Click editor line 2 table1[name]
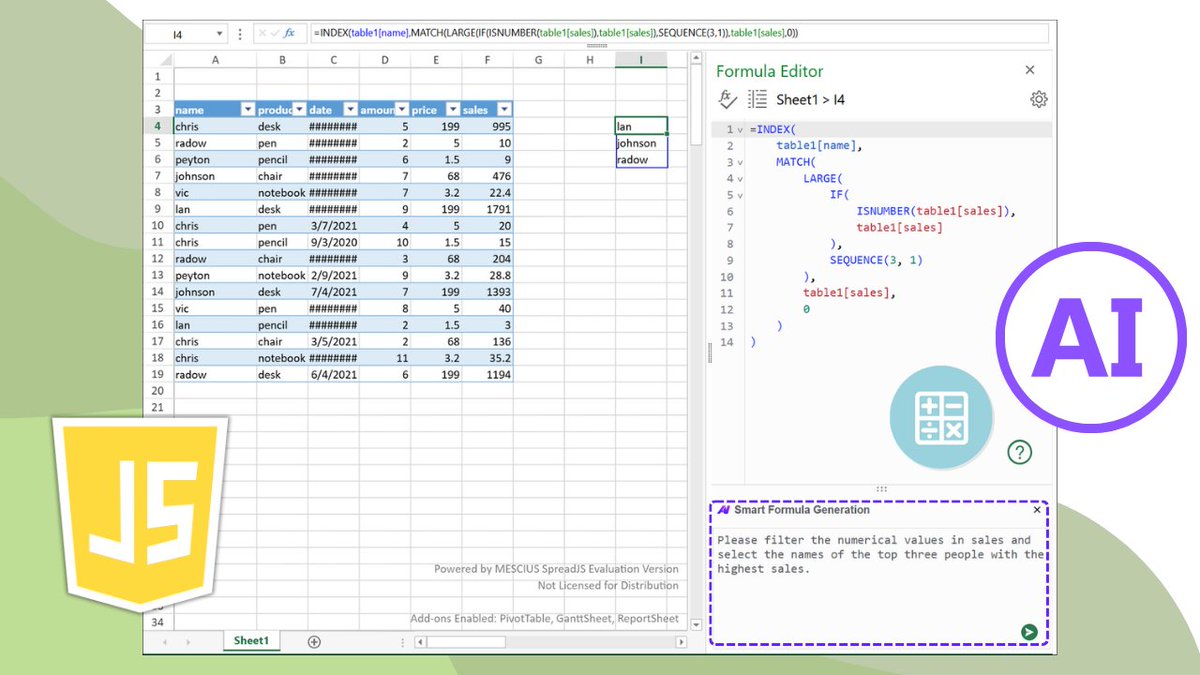Viewport: 1200px width, 675px height. pos(819,146)
